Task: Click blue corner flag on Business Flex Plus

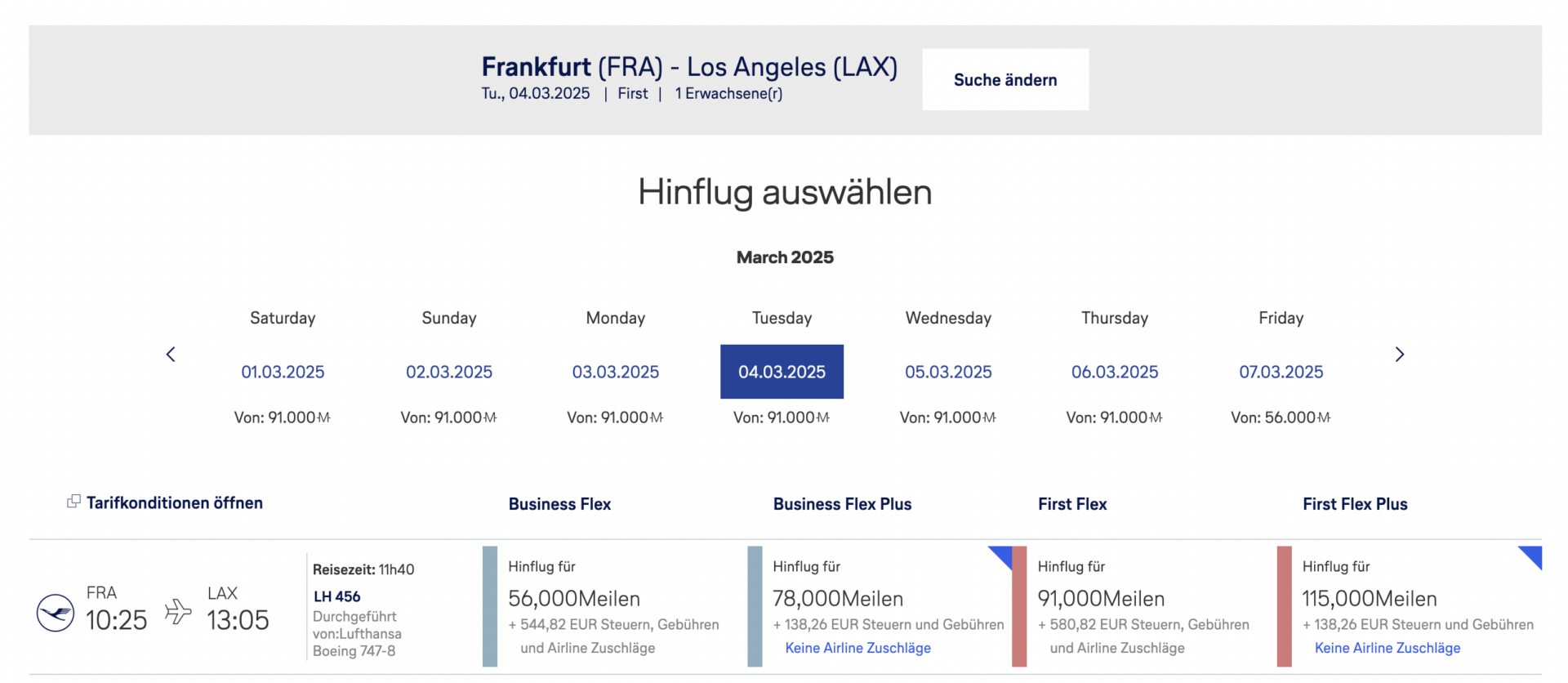Action: pos(1002,556)
